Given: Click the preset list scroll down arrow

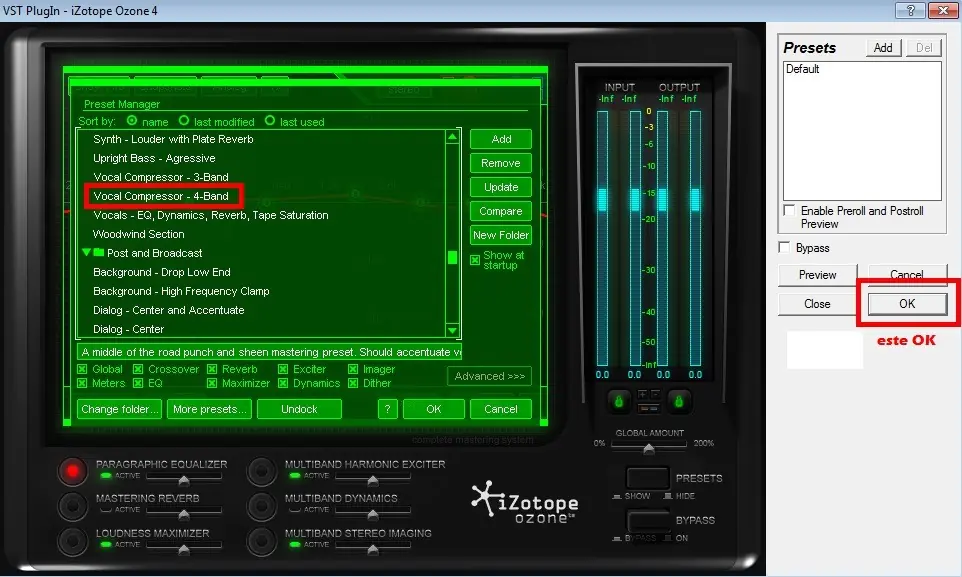Looking at the screenshot, I should (453, 330).
